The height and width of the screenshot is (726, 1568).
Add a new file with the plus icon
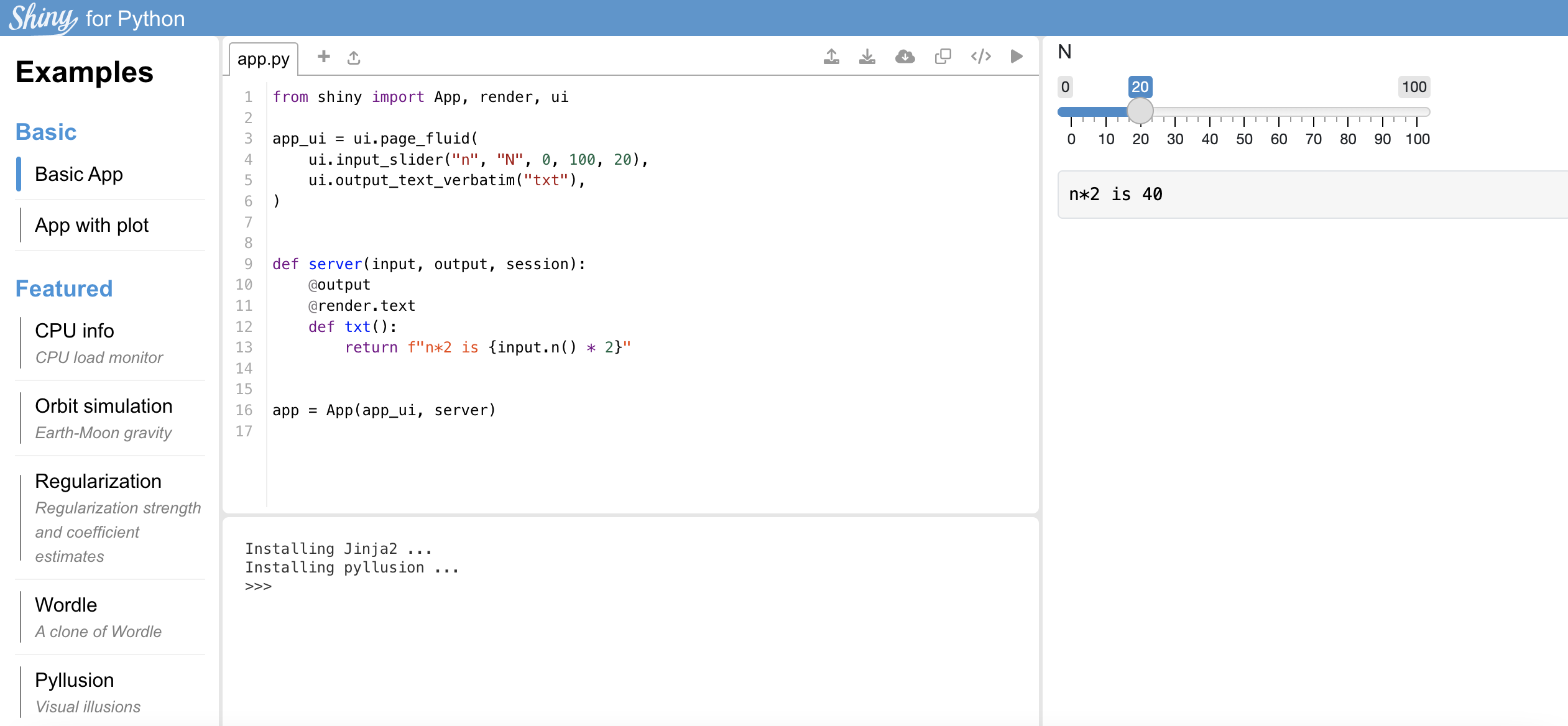tap(324, 56)
